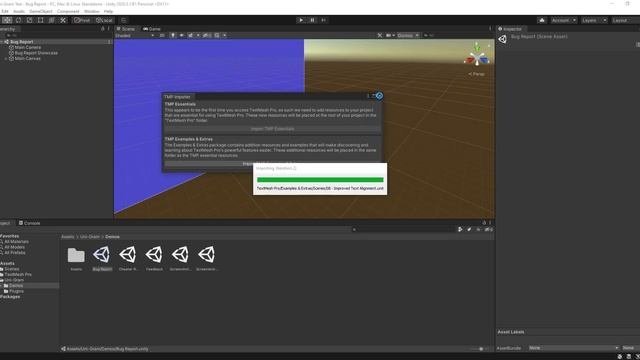Click the grid snapping toolbar icon
640x360 pixels.
pyautogui.click(x=124, y=20)
